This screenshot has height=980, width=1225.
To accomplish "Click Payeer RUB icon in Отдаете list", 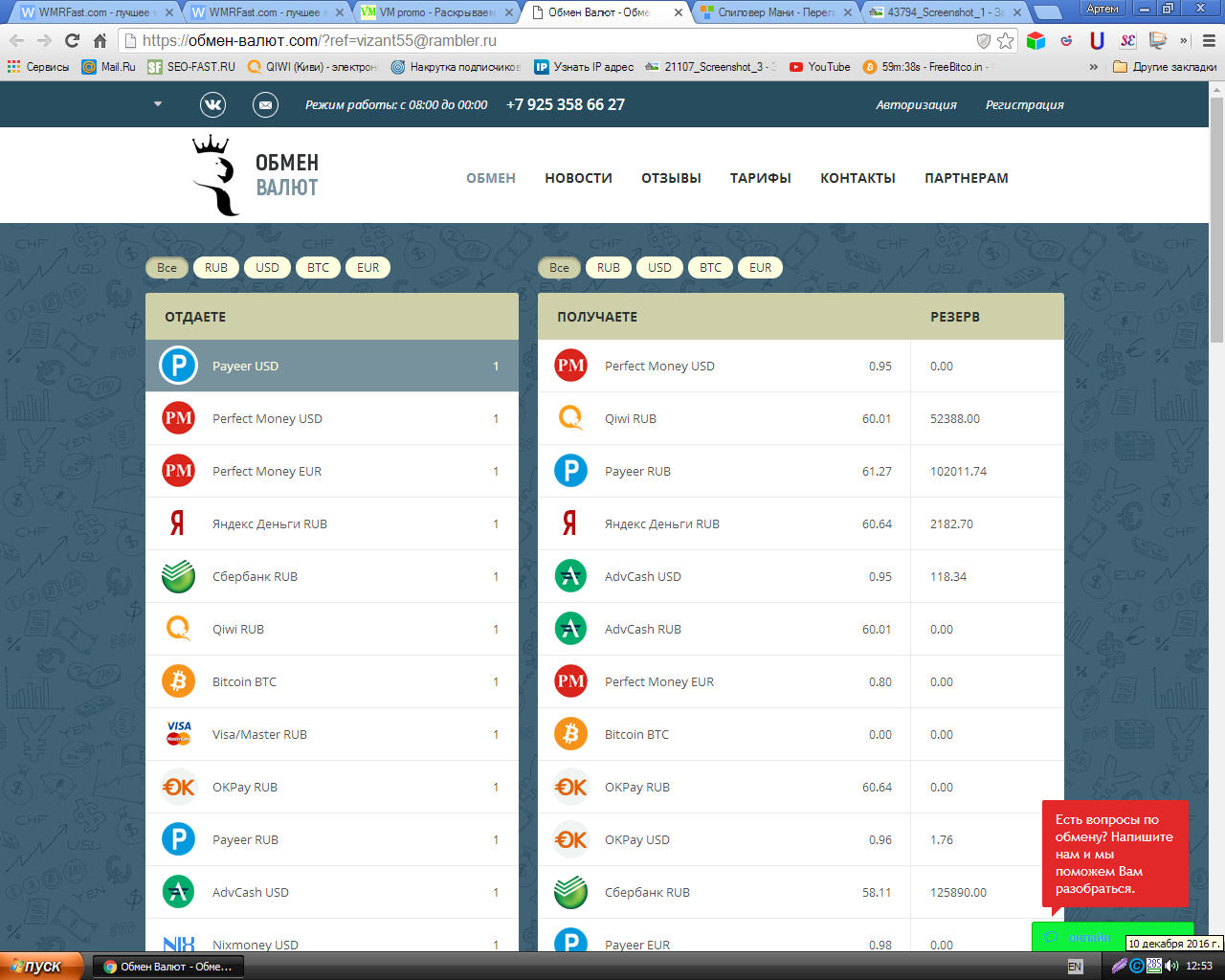I will (x=178, y=839).
